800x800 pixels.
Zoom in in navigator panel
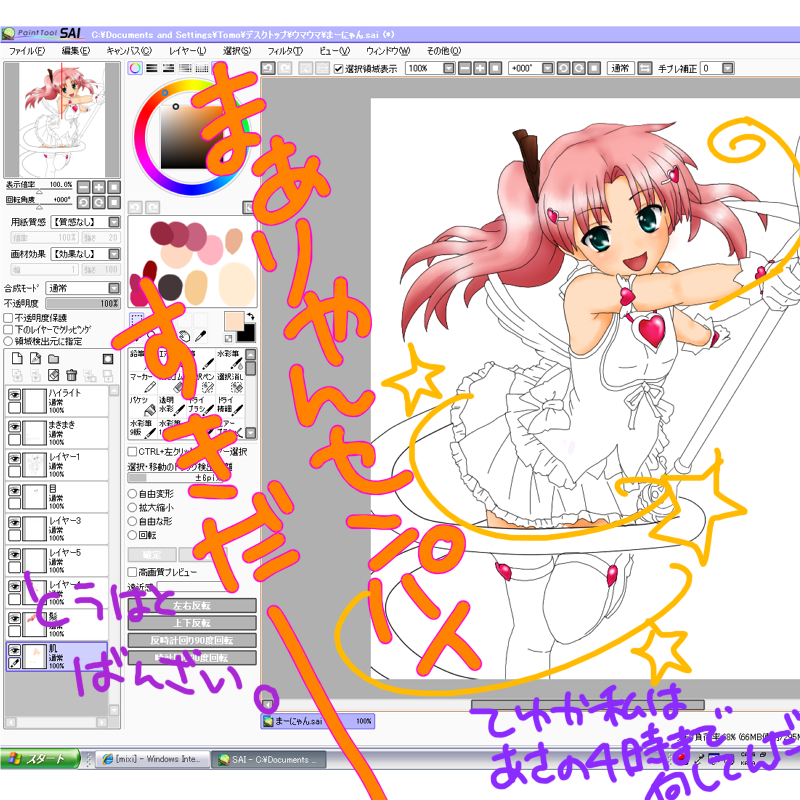(x=99, y=187)
